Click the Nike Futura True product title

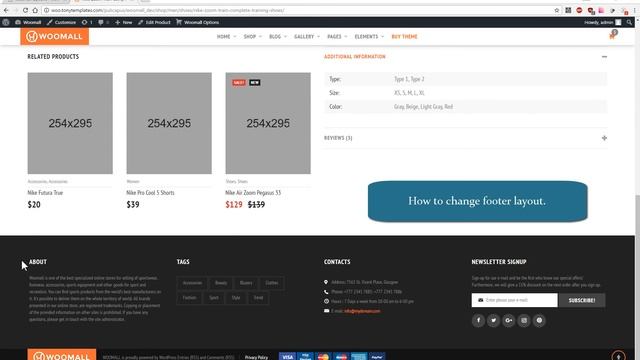45,193
